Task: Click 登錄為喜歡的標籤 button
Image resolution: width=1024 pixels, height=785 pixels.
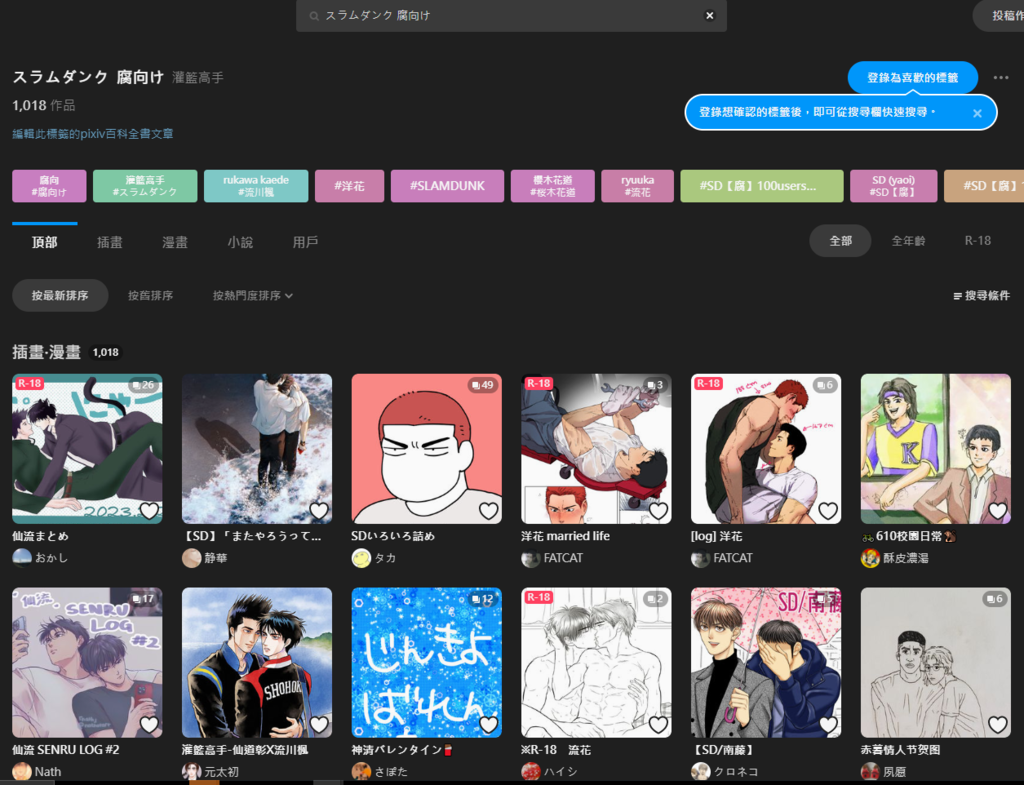Action: (912, 78)
